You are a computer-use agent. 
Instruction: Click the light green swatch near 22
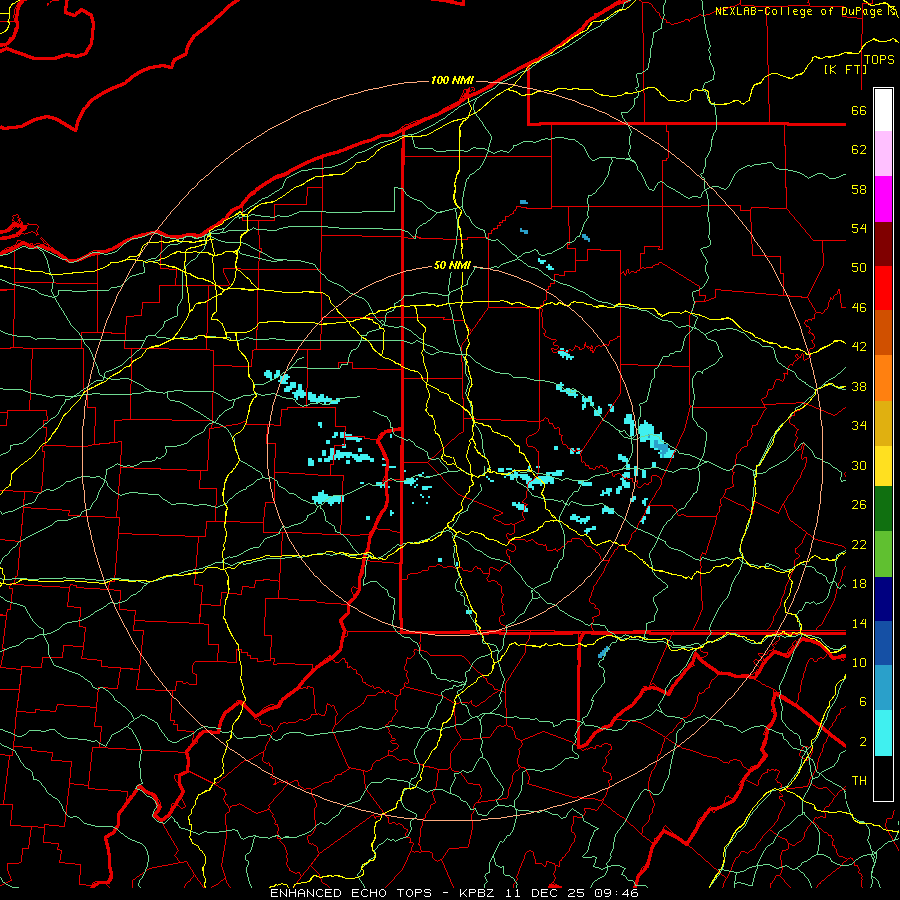(x=883, y=553)
